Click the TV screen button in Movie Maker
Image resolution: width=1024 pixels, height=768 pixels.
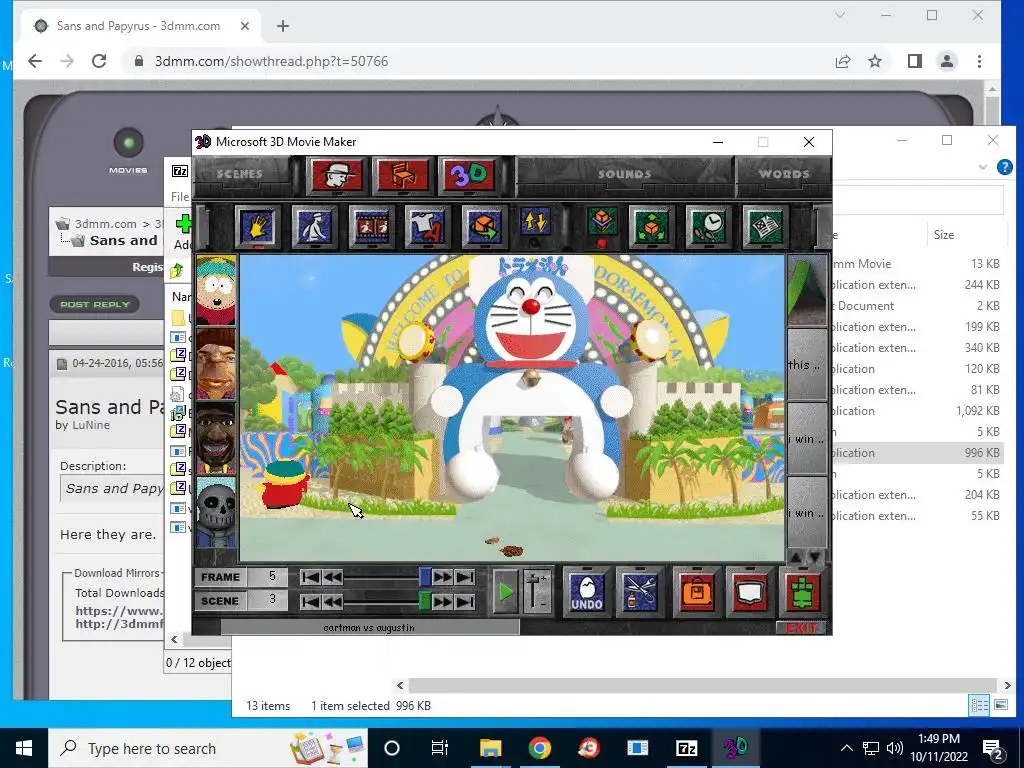pos(750,592)
